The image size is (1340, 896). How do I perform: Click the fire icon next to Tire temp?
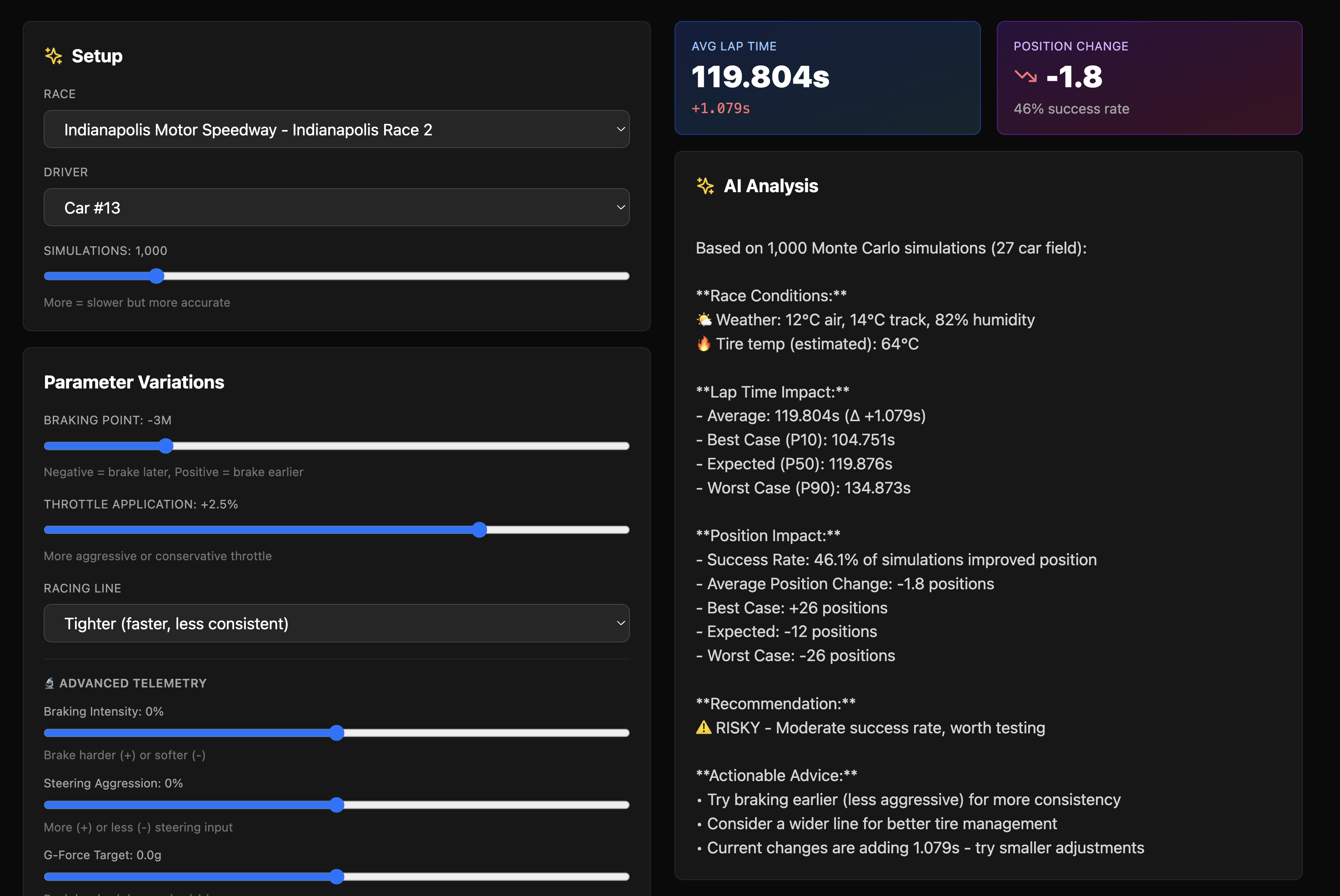point(704,343)
